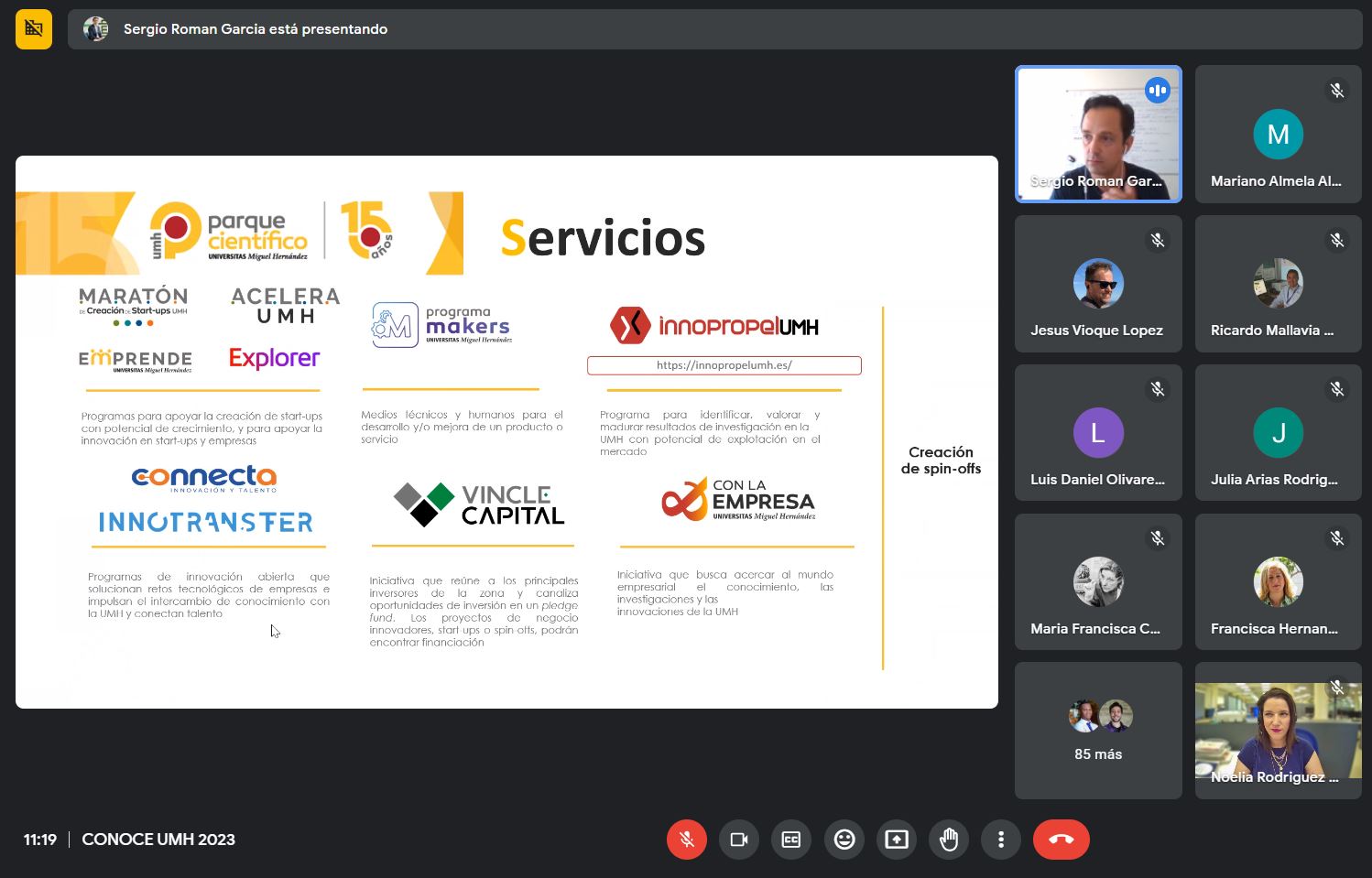Click the muted mic icon on Mariano Almela tile
This screenshot has width=1372, height=878.
[1337, 91]
